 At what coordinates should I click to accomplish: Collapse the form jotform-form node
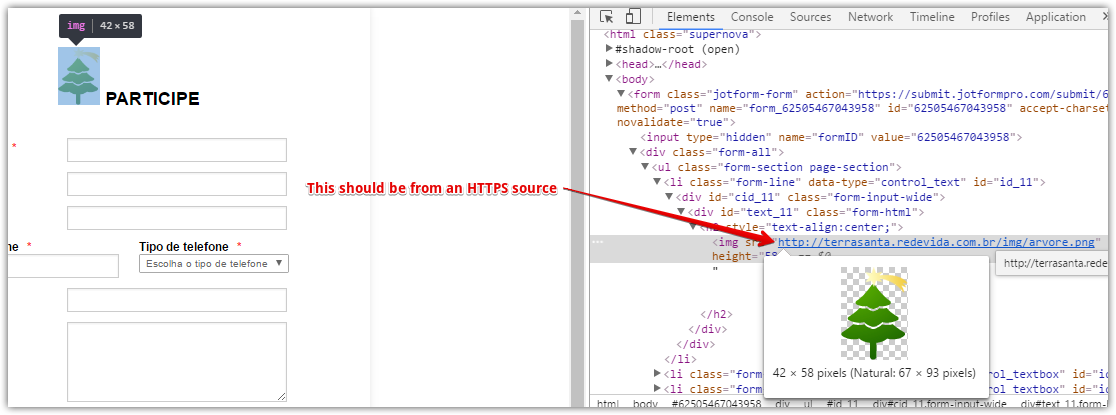tap(621, 94)
